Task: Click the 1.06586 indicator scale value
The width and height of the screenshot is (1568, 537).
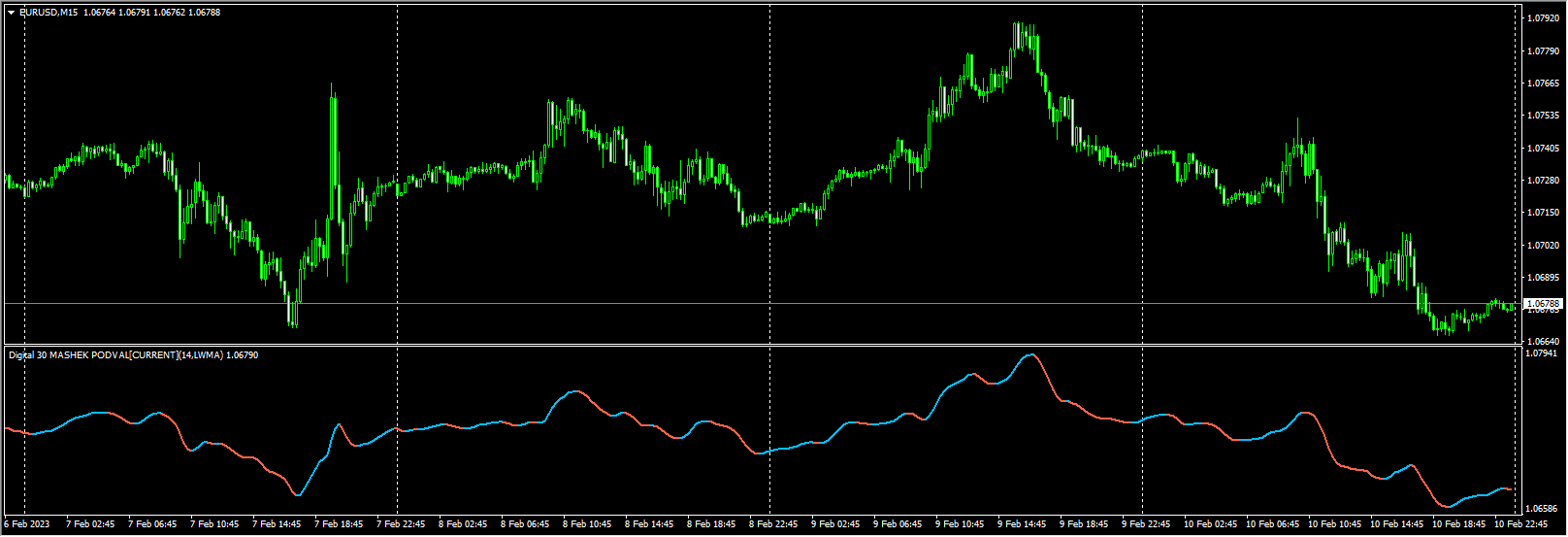Action: click(1543, 508)
